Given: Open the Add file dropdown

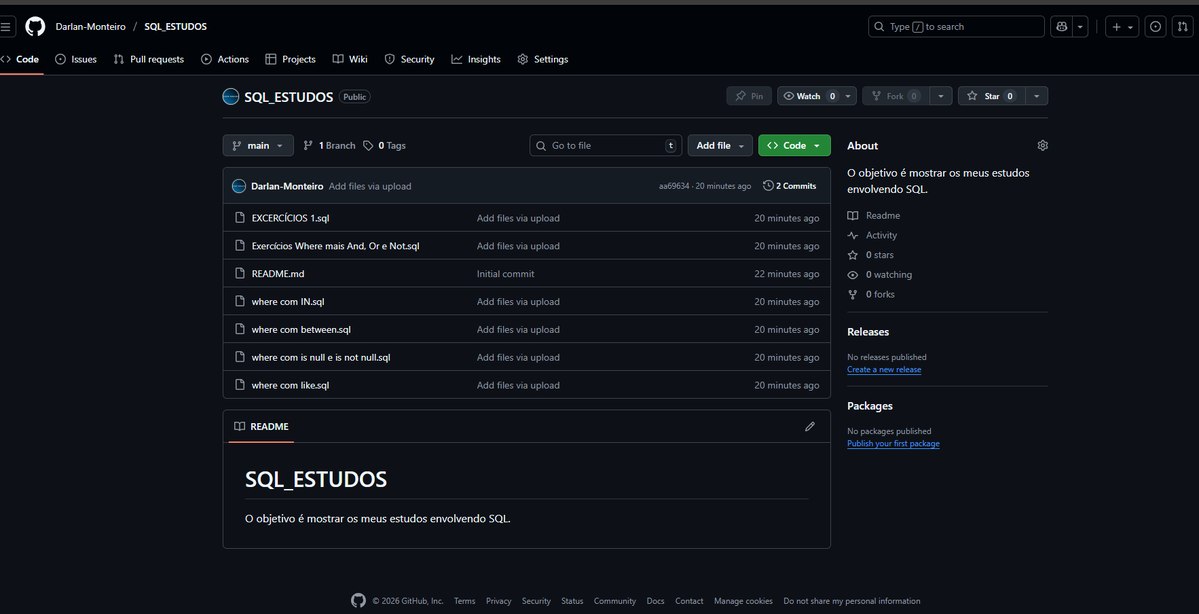Looking at the screenshot, I should [x=720, y=145].
